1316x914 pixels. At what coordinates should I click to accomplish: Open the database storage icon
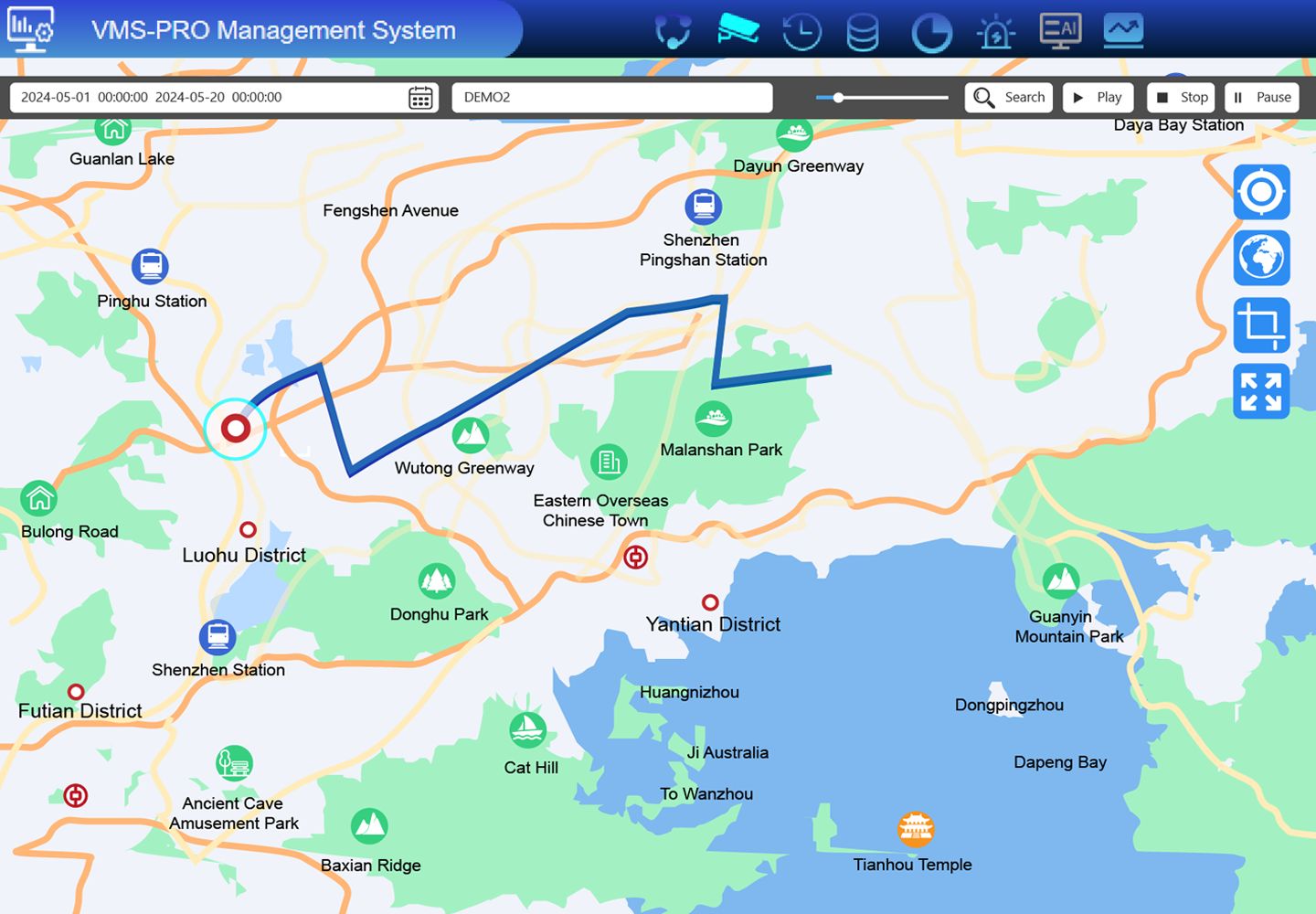[863, 29]
